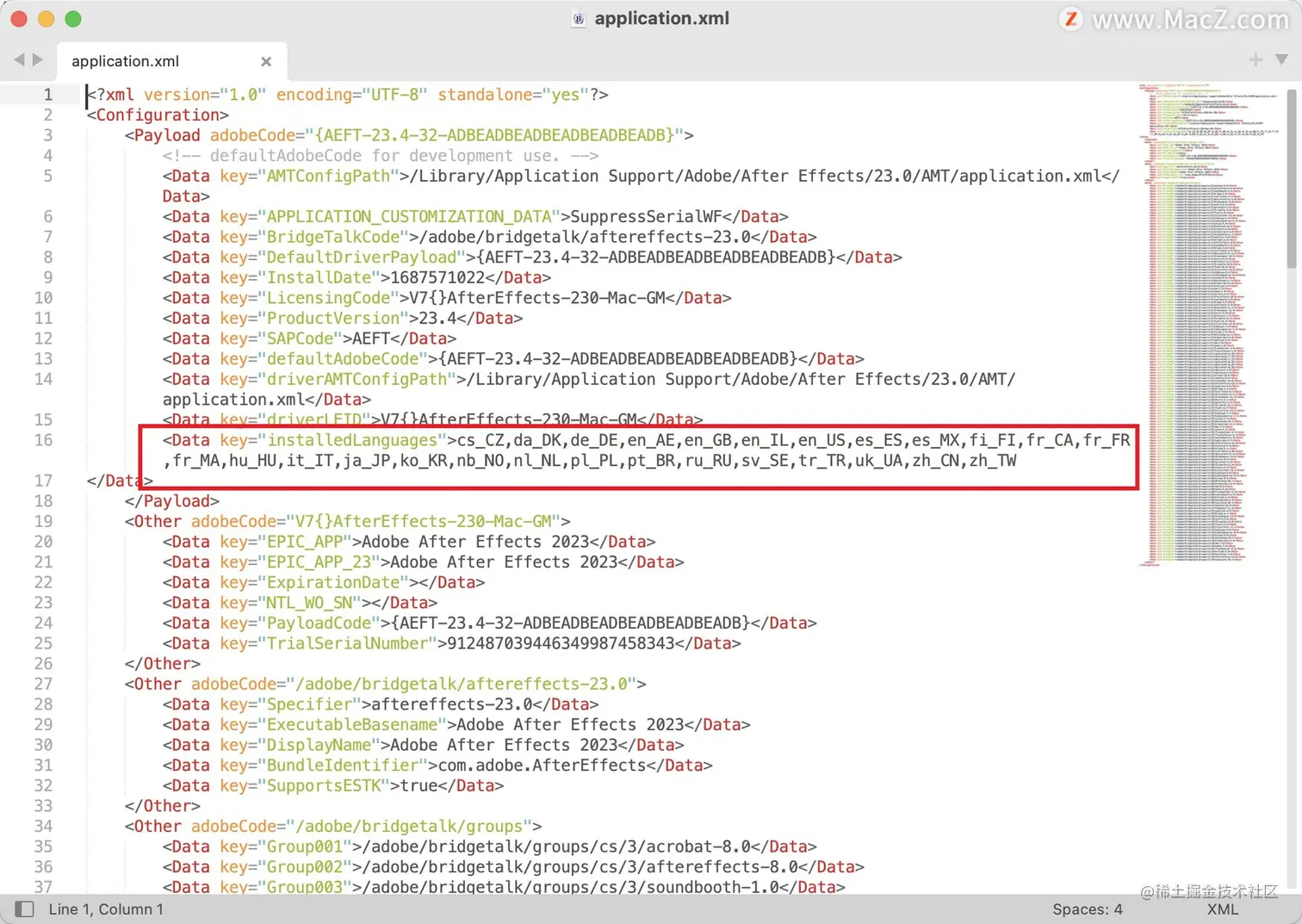This screenshot has width=1302, height=924.
Task: Click the Line 1, Column 1 status
Action: [106, 909]
